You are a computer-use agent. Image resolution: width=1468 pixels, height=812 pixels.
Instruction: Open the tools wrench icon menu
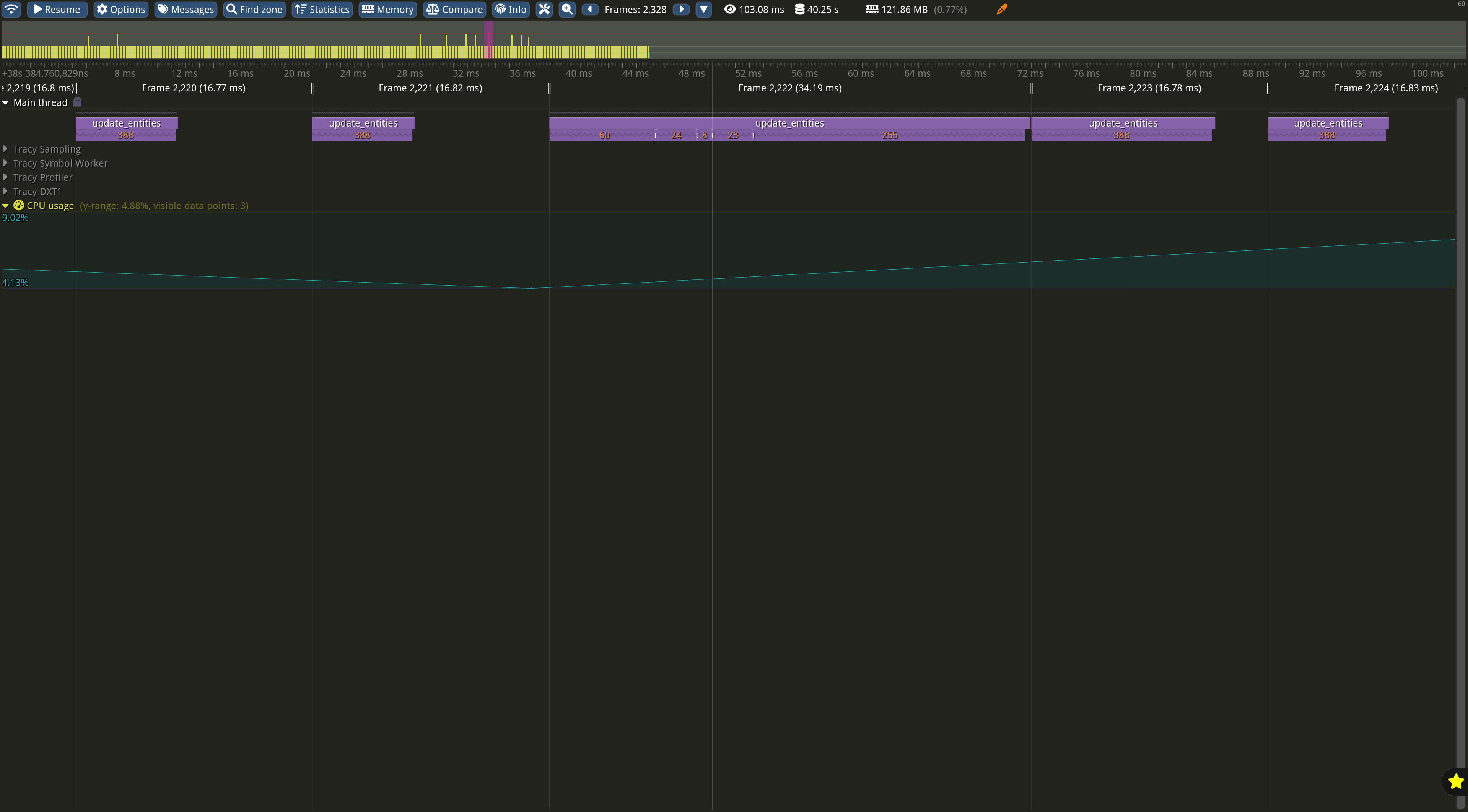544,9
